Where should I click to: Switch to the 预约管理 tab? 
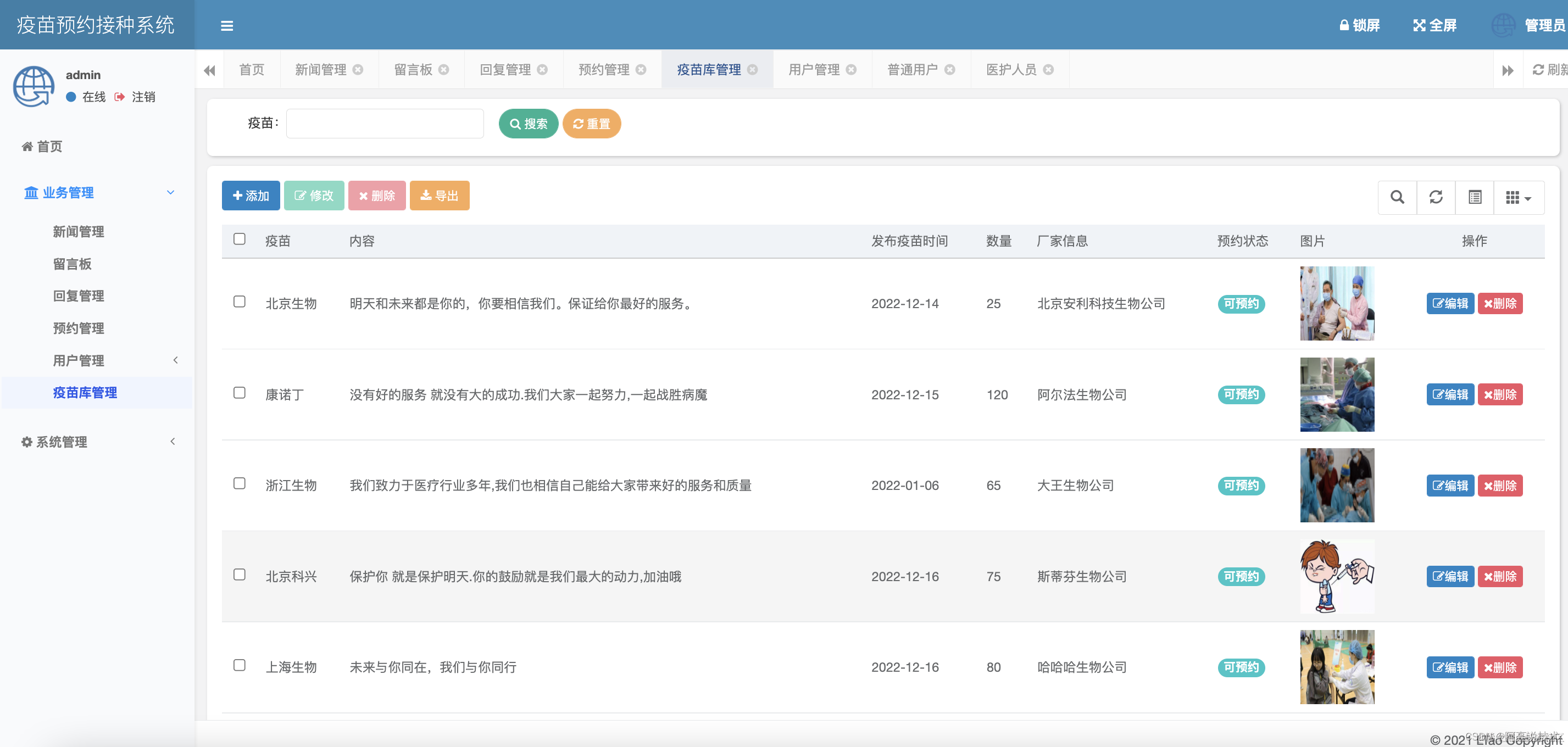click(603, 69)
